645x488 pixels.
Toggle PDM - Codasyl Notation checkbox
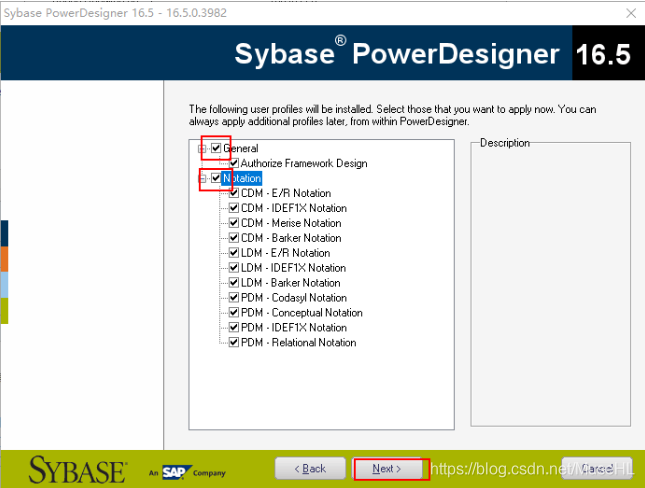(234, 297)
